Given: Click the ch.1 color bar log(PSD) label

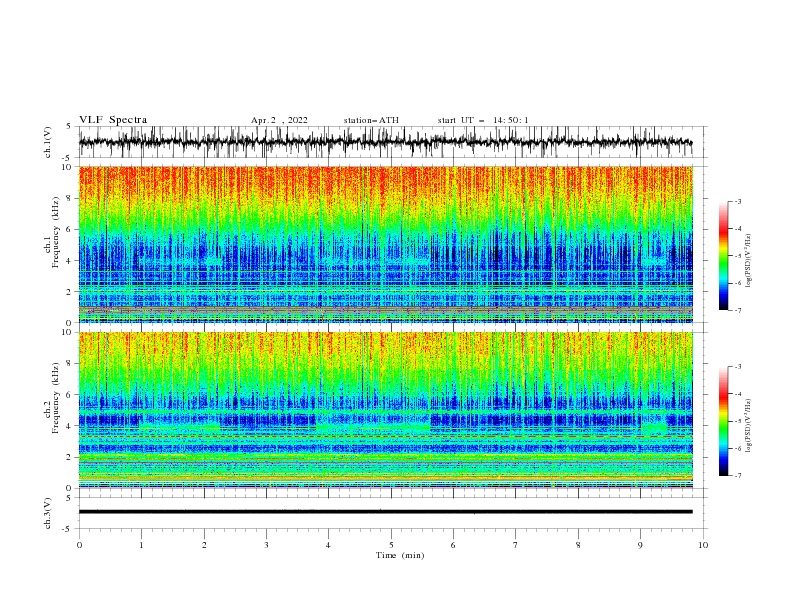Looking at the screenshot, I should click(749, 261).
